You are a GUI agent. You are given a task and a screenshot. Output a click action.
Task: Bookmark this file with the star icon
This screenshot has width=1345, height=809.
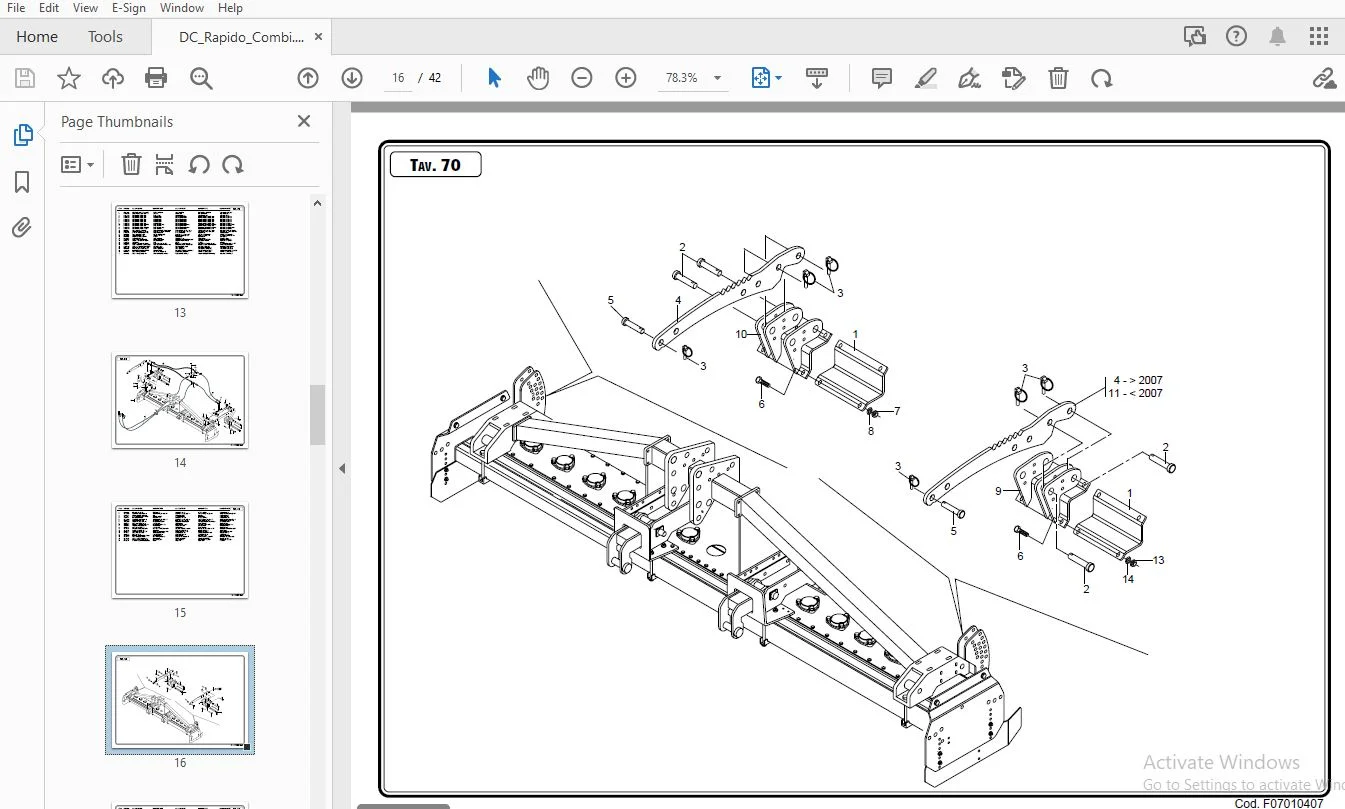click(68, 78)
